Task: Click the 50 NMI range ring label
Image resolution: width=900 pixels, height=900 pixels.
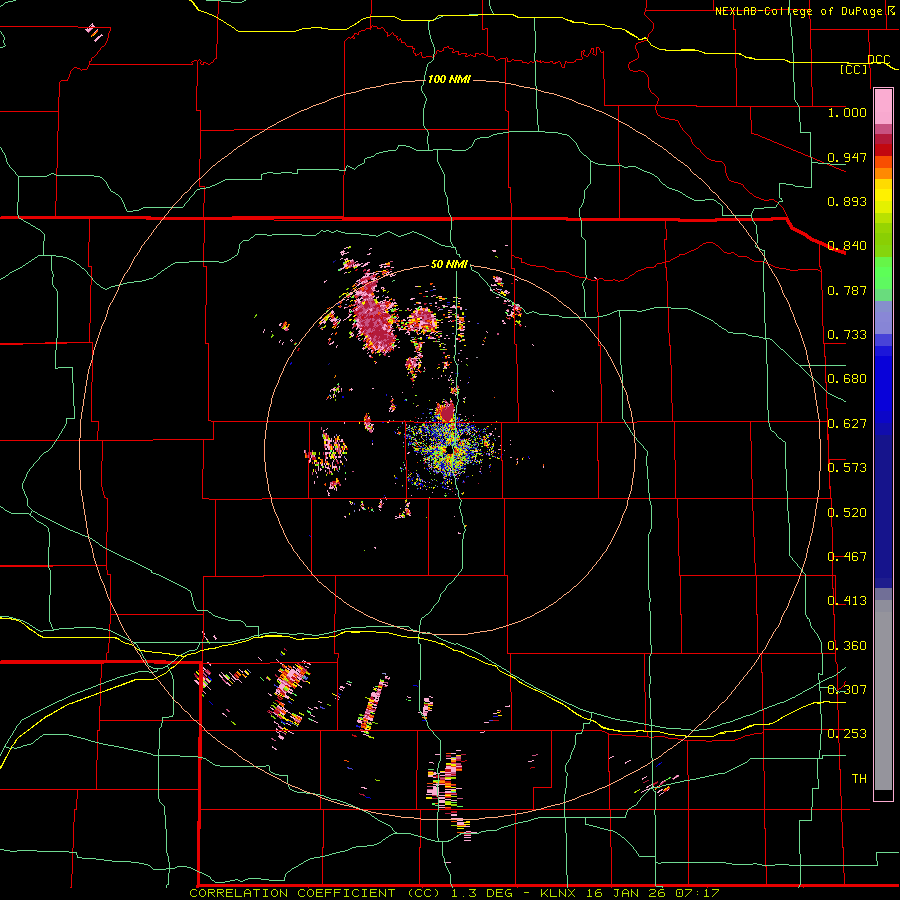Action: [x=449, y=264]
